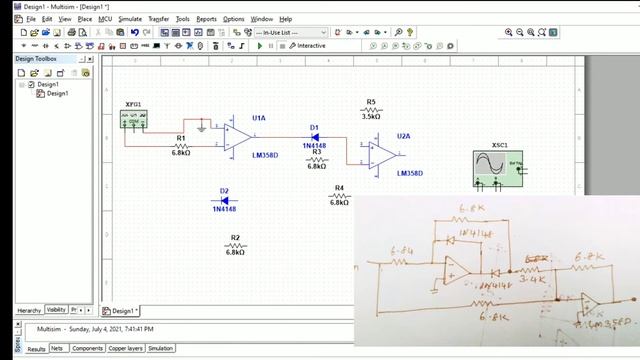The width and height of the screenshot is (640, 360).
Task: Click the Open icon in Design Toolbox
Action: [x=34, y=73]
